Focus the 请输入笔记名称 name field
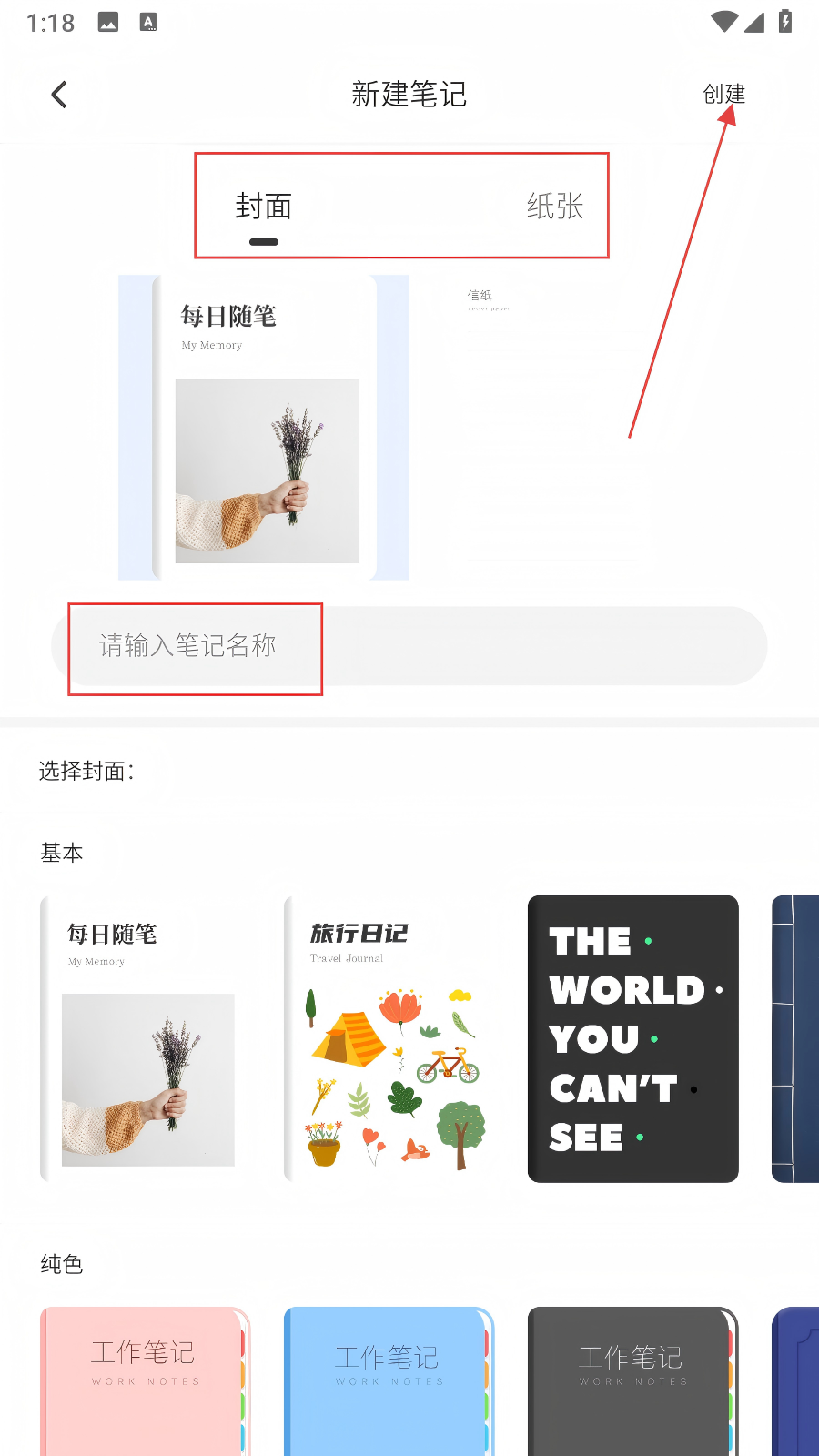Viewport: 819px width, 1456px height. point(409,646)
